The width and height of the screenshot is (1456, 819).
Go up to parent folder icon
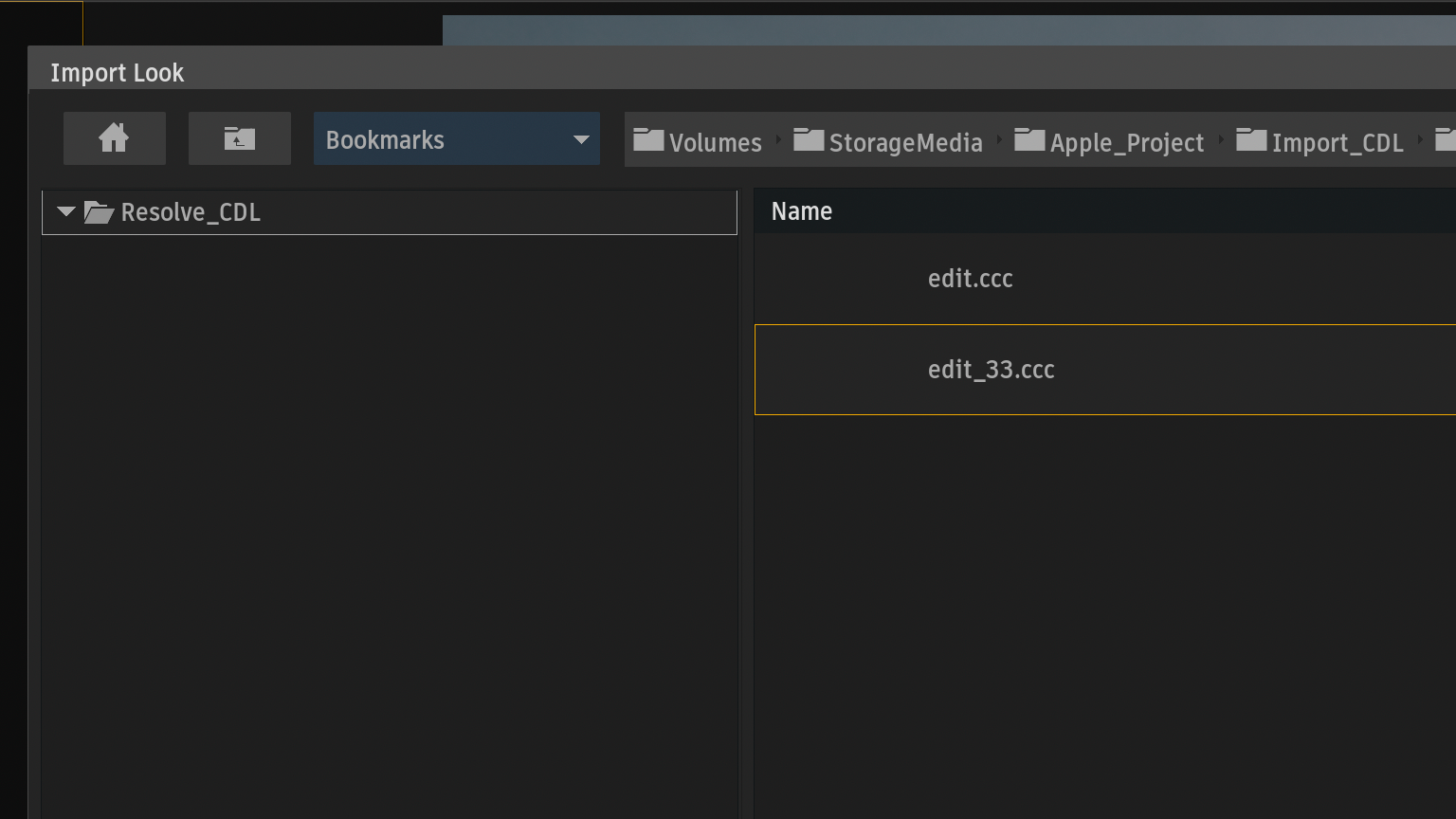[239, 138]
